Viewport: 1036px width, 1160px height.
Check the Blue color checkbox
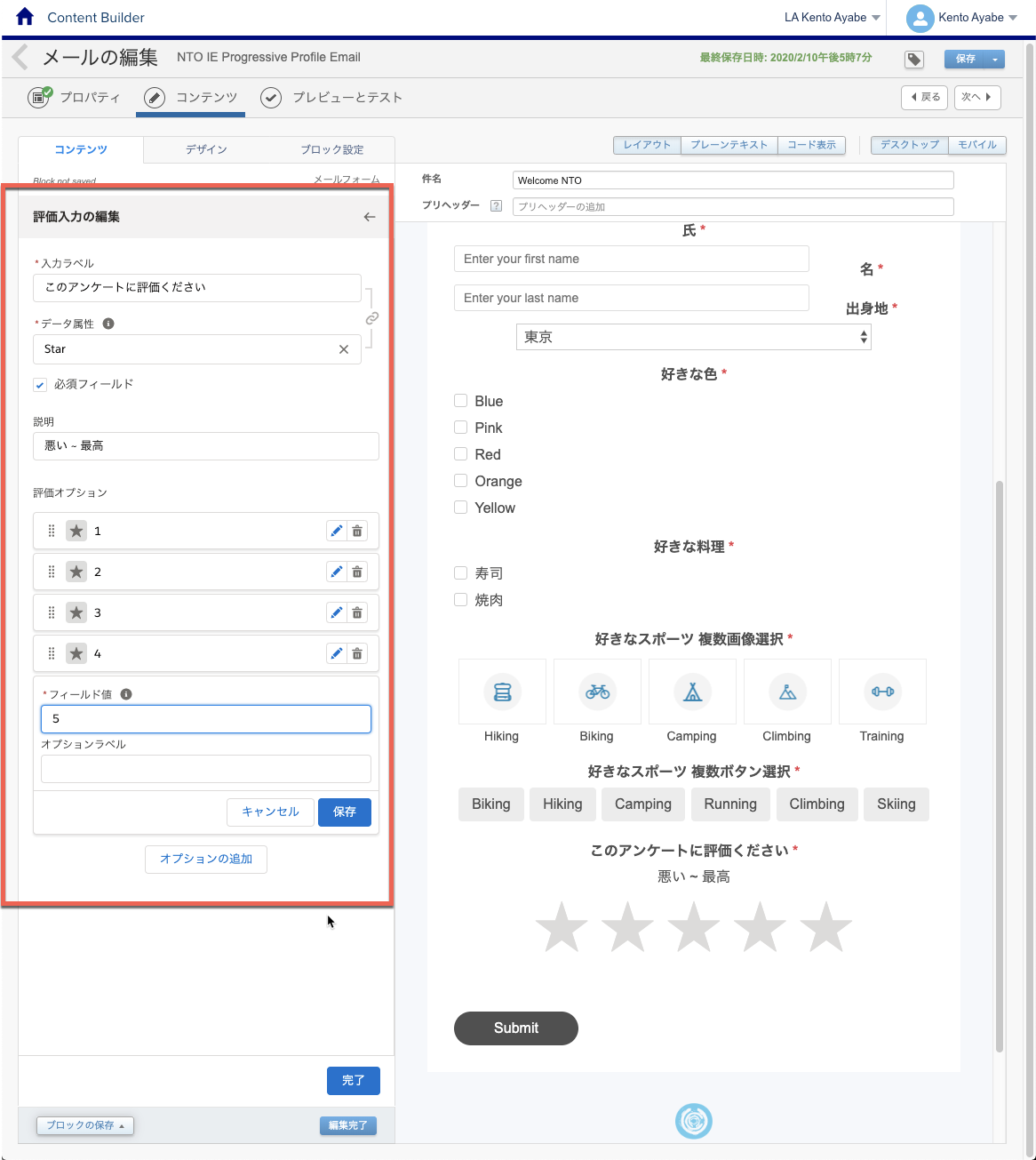tap(460, 401)
